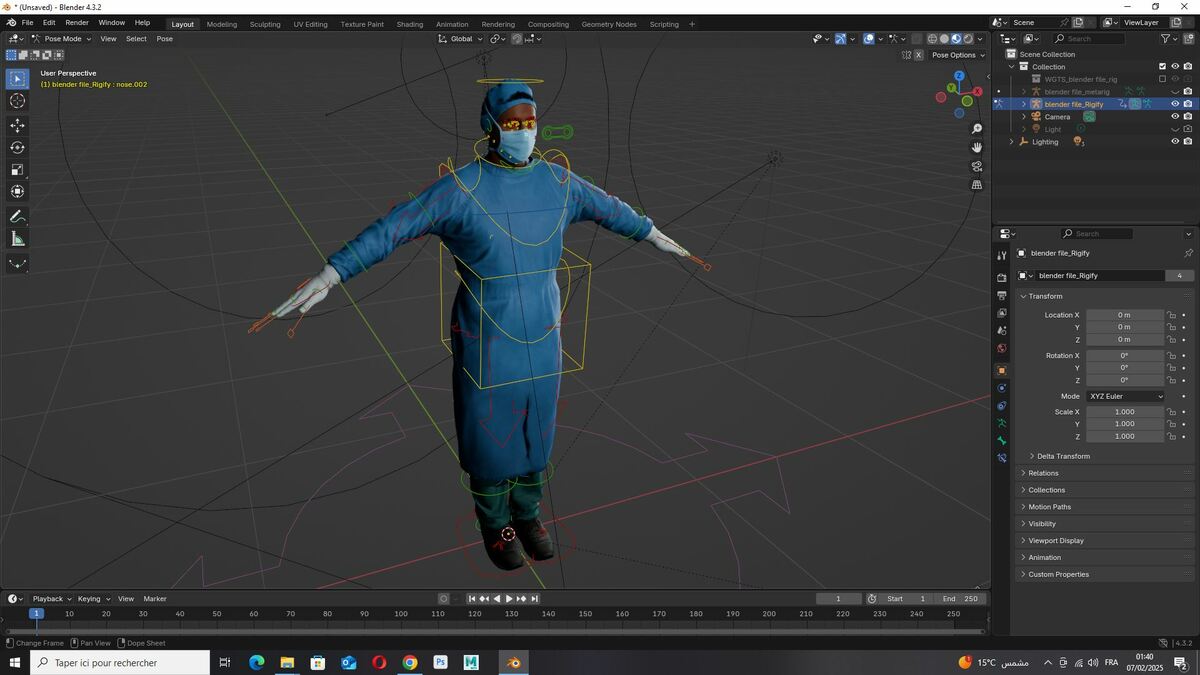Lock the Rotation X value
This screenshot has height=675, width=1200.
point(1171,356)
